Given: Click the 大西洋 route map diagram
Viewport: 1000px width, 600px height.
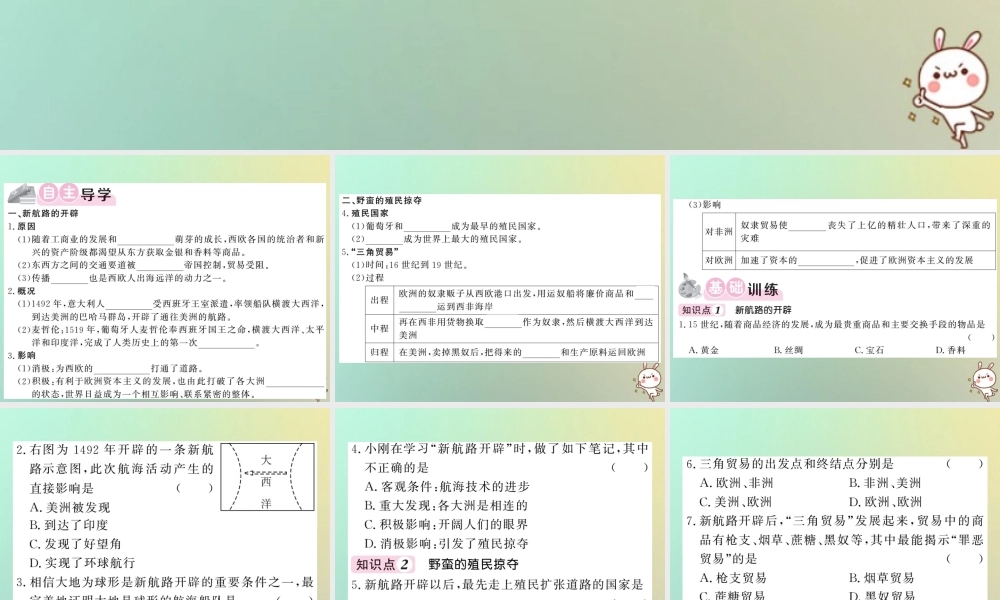Looking at the screenshot, I should (267, 476).
